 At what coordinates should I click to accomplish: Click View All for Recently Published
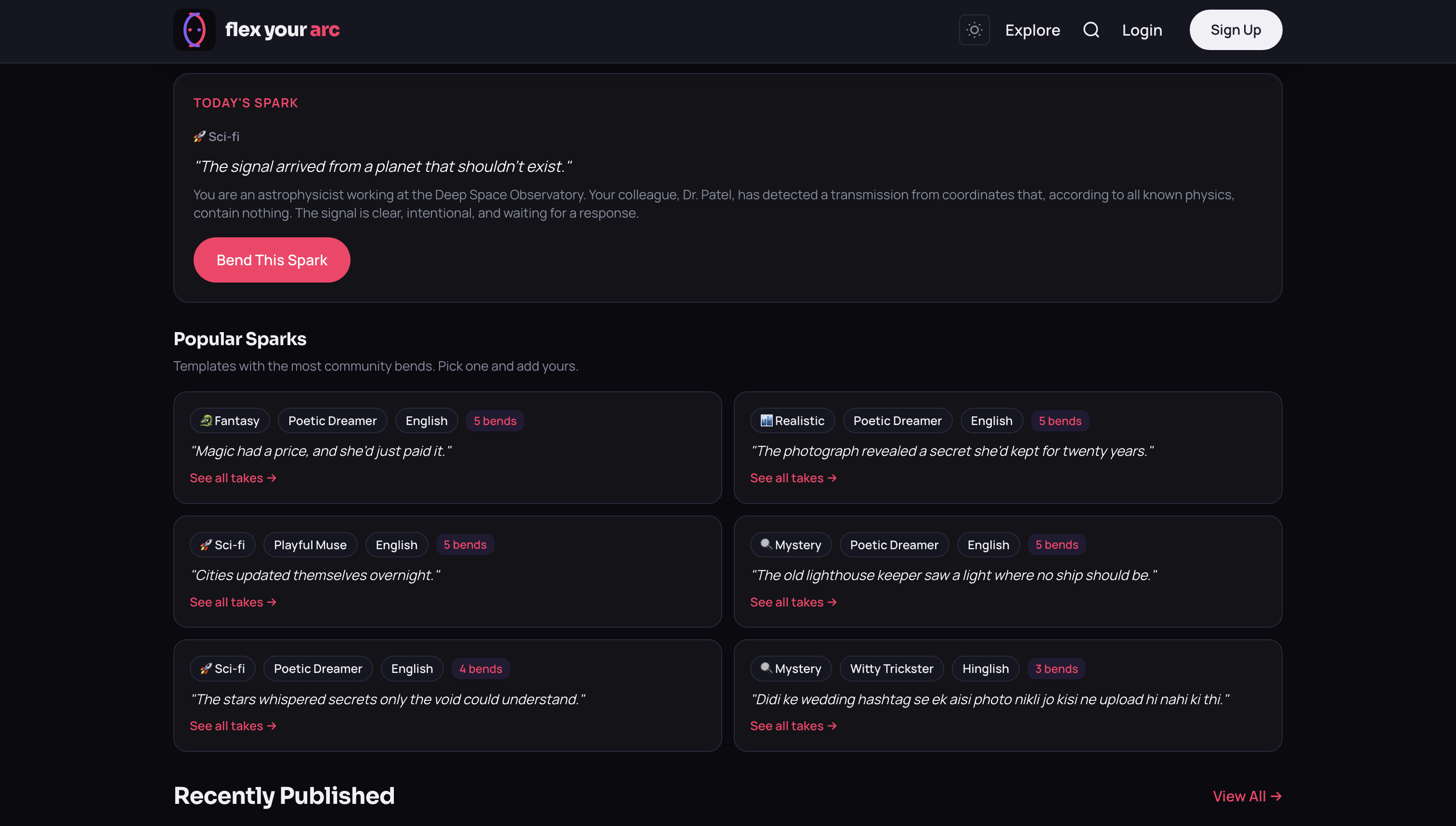(1247, 796)
